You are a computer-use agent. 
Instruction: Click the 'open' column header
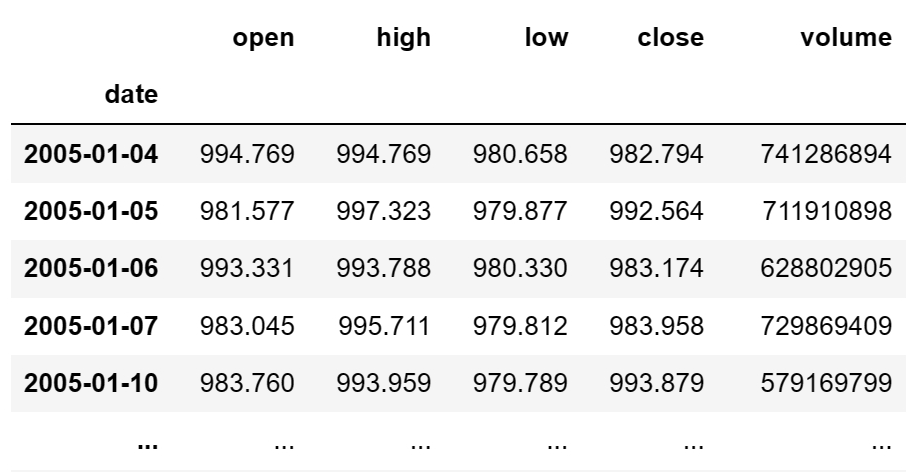pos(263,38)
